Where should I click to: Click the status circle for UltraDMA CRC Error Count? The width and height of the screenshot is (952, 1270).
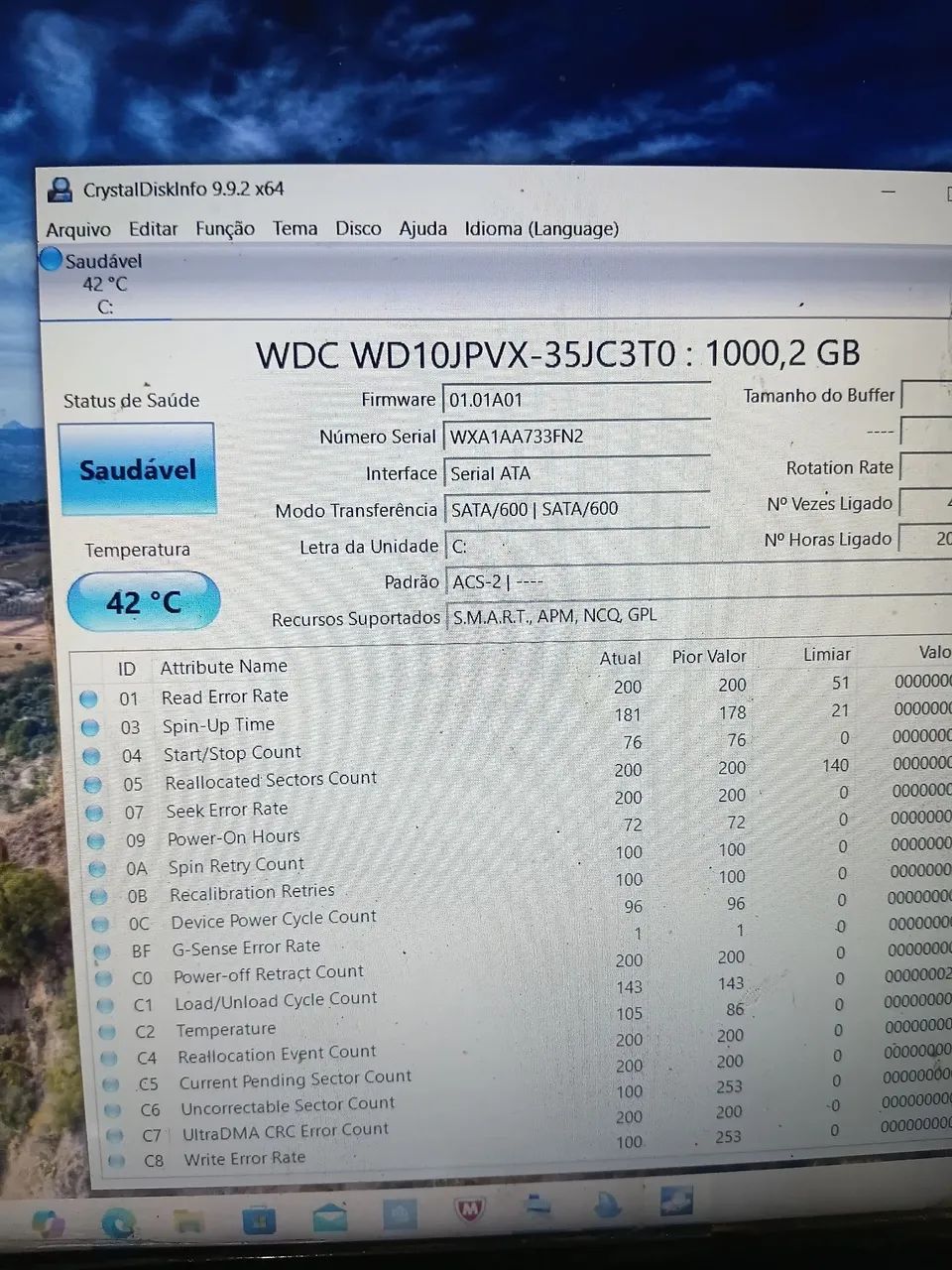tap(116, 1136)
